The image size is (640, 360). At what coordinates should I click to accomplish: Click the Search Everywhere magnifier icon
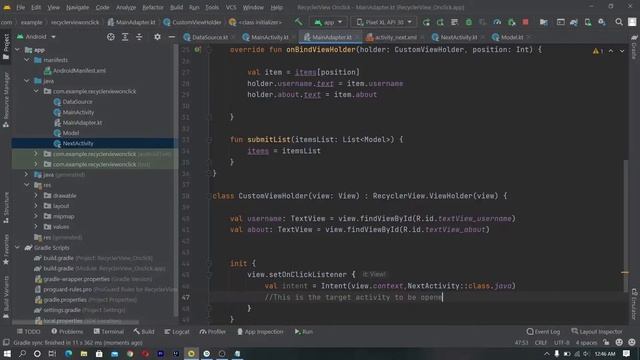(x=619, y=22)
